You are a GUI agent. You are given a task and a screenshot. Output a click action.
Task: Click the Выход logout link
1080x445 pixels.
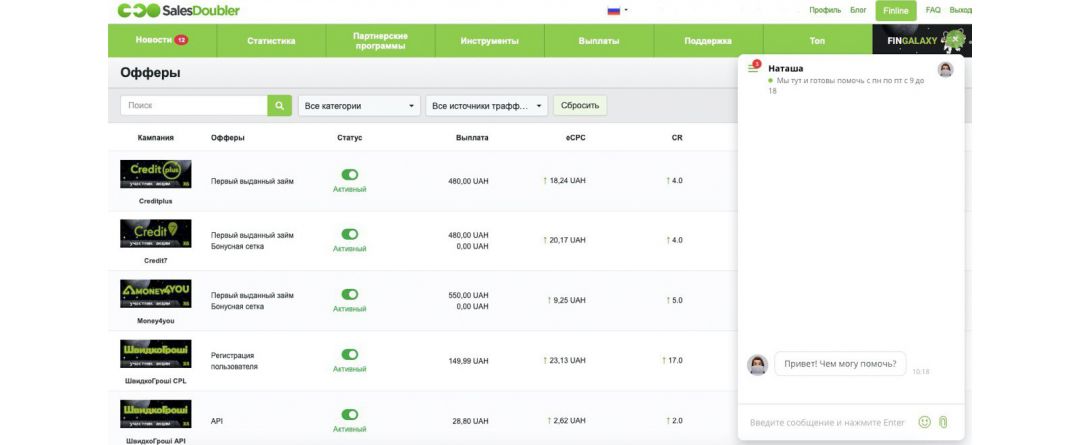(960, 10)
